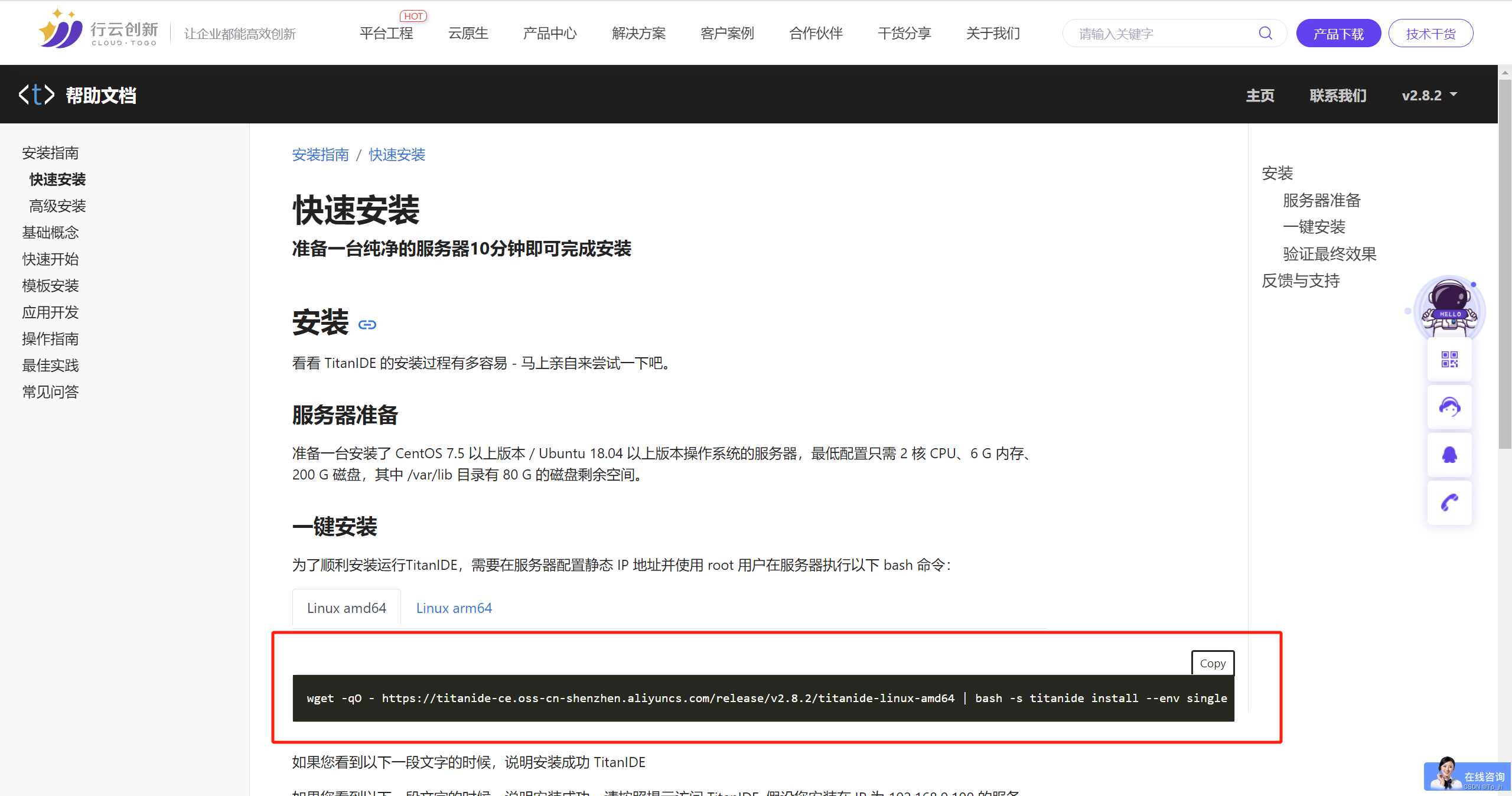Jump to 反馈与支持 in the page outline
The height and width of the screenshot is (796, 1512).
tap(1301, 280)
